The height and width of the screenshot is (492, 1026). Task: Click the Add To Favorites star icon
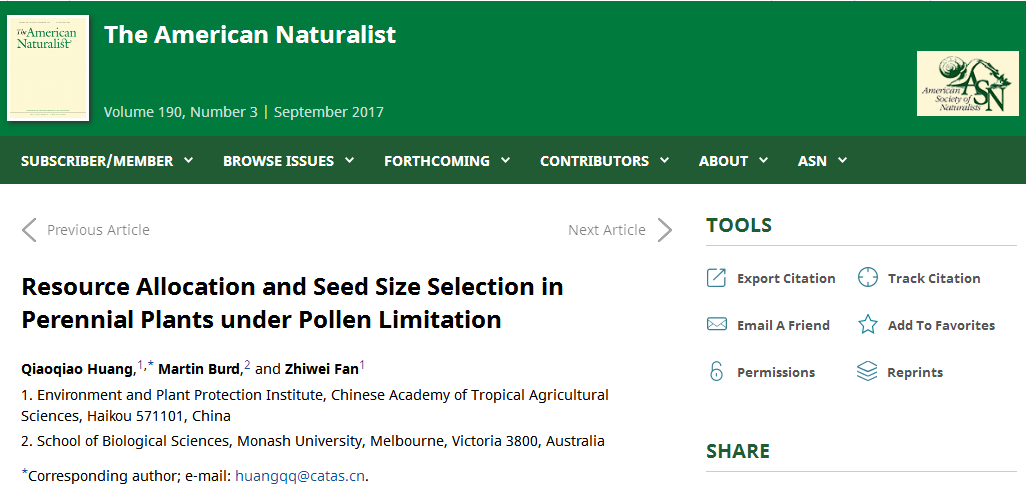click(867, 325)
